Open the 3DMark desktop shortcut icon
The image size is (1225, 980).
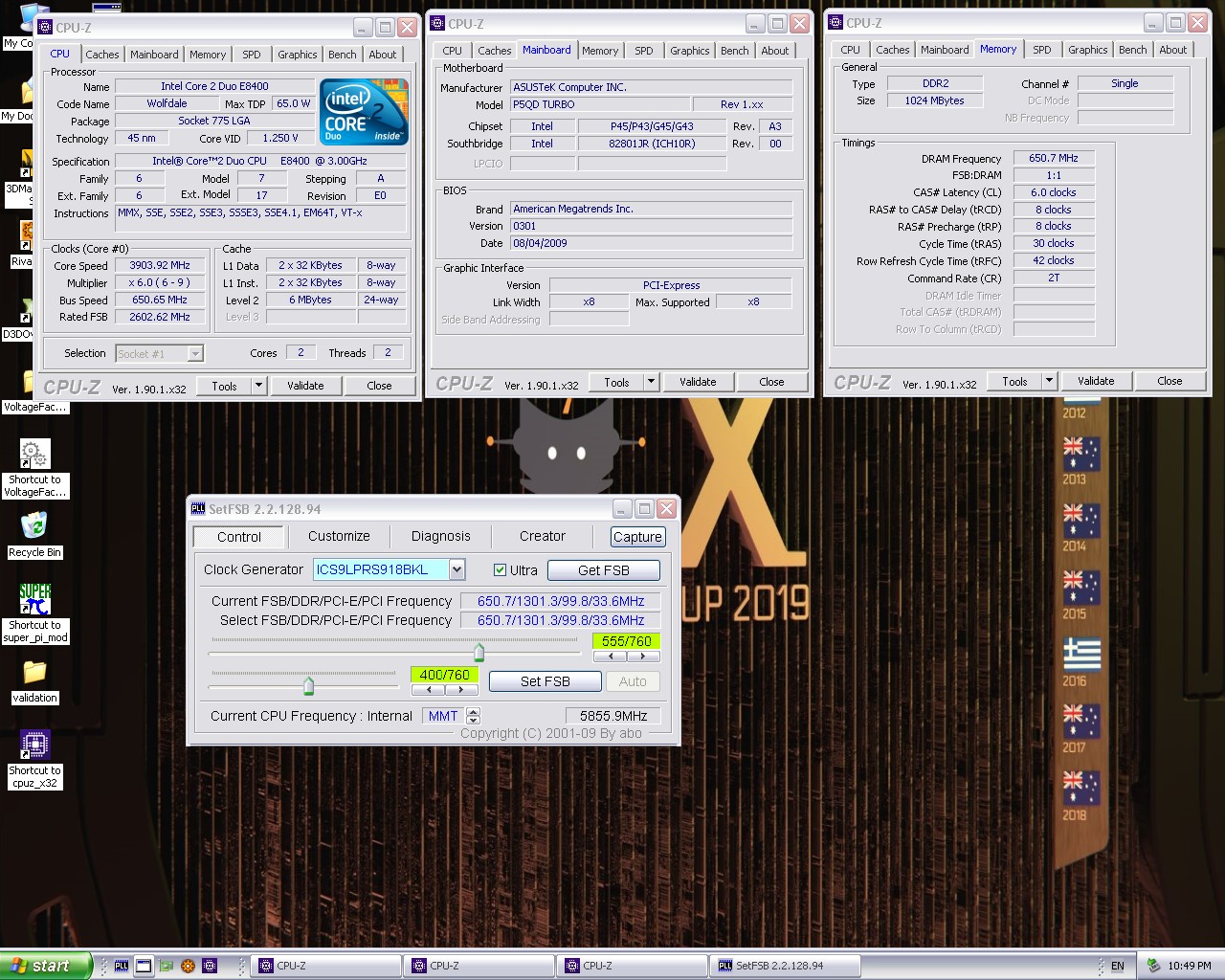coord(26,163)
